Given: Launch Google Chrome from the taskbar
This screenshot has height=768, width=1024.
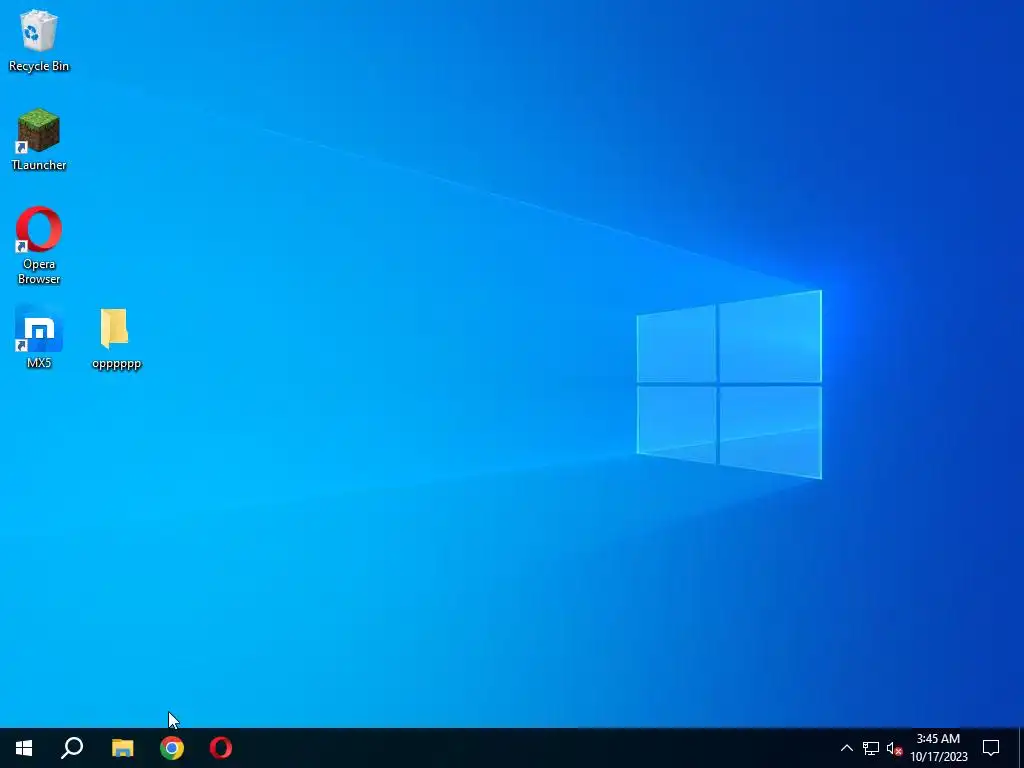Looking at the screenshot, I should pos(172,748).
